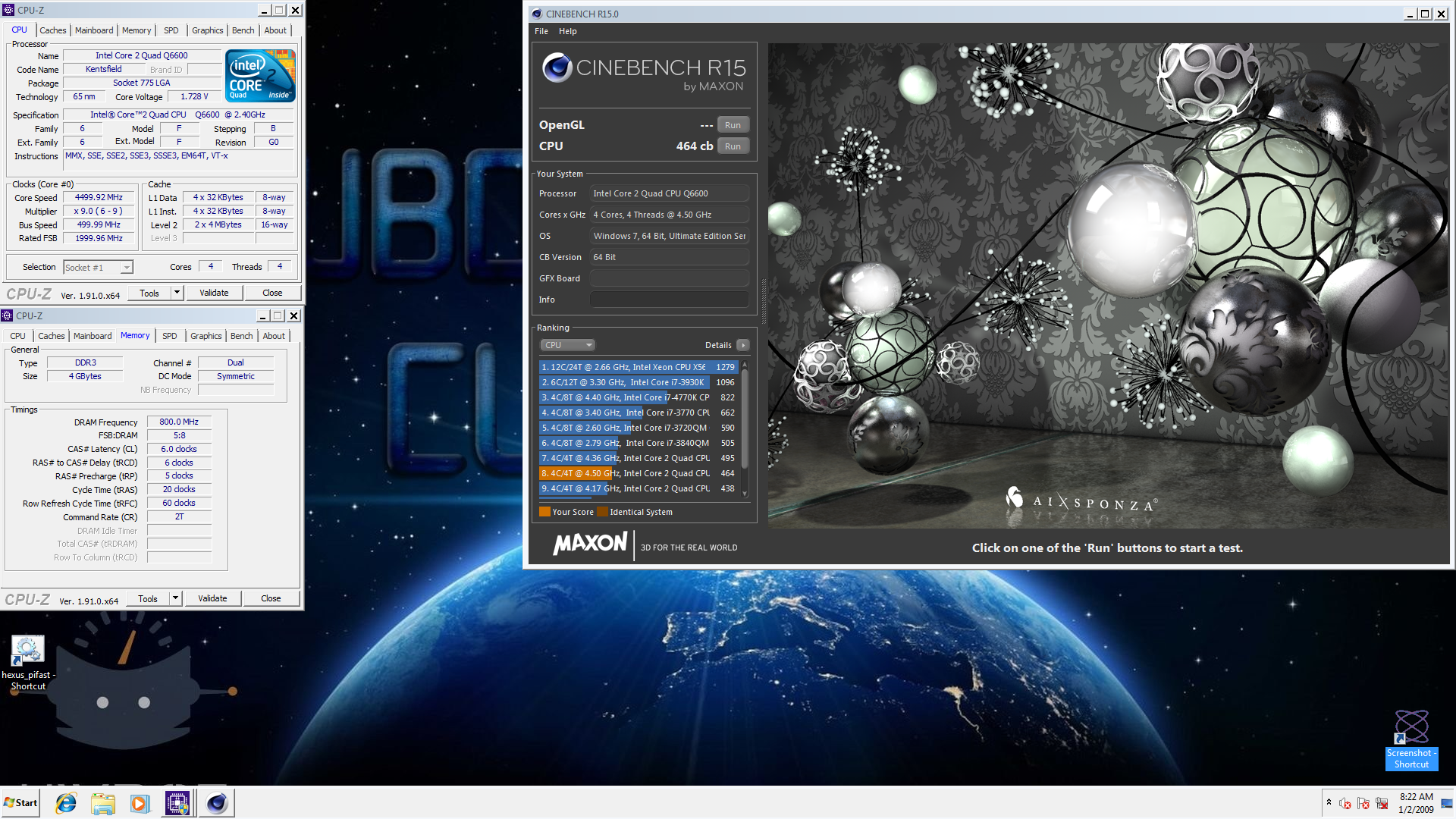Switch to Caches tab in top CPU-Z
The height and width of the screenshot is (819, 1456).
(53, 30)
